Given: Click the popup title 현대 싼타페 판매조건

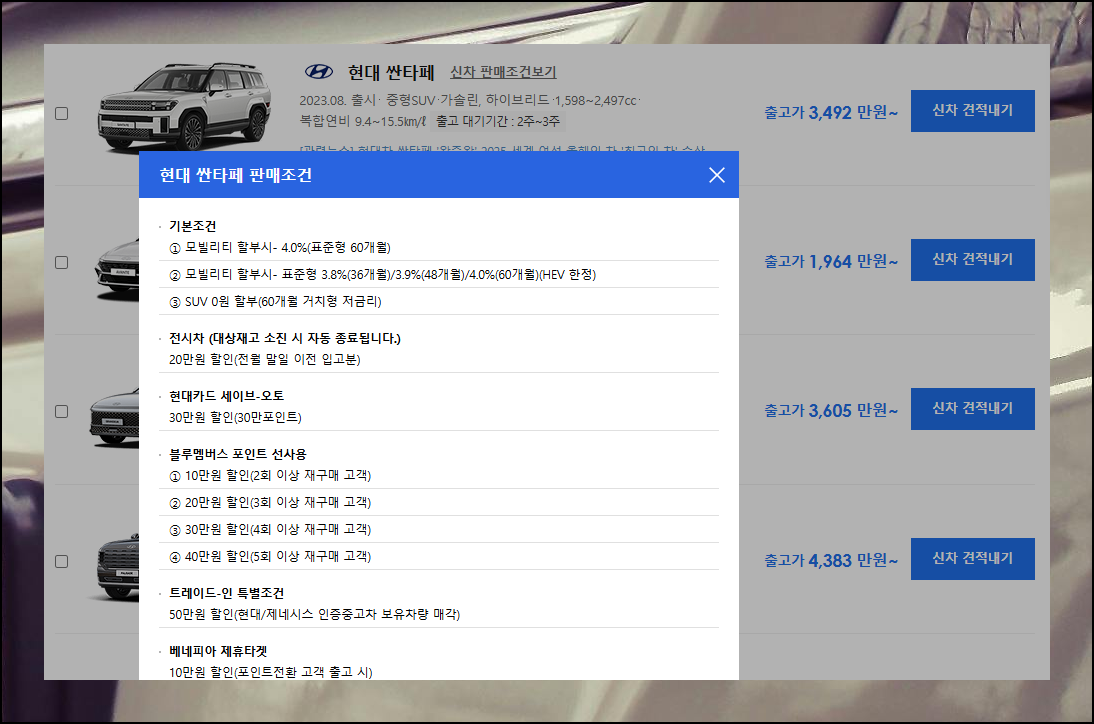Looking at the screenshot, I should [236, 175].
